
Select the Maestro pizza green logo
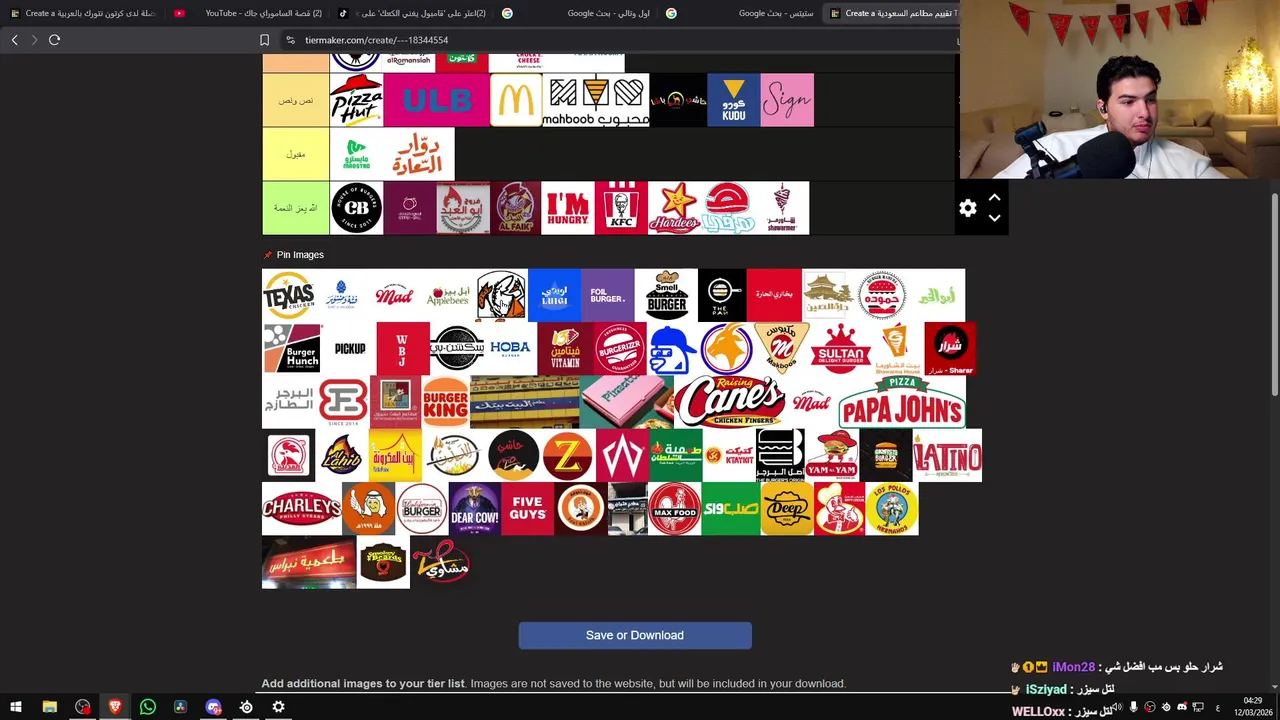pos(356,154)
